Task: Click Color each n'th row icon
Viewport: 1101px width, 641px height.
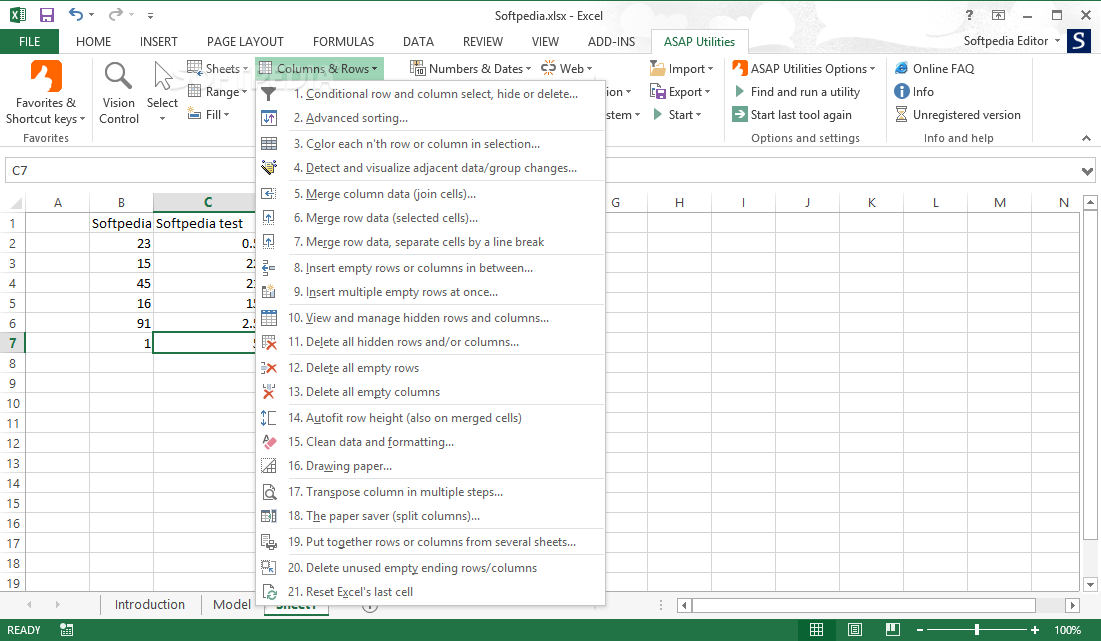Action: click(268, 144)
